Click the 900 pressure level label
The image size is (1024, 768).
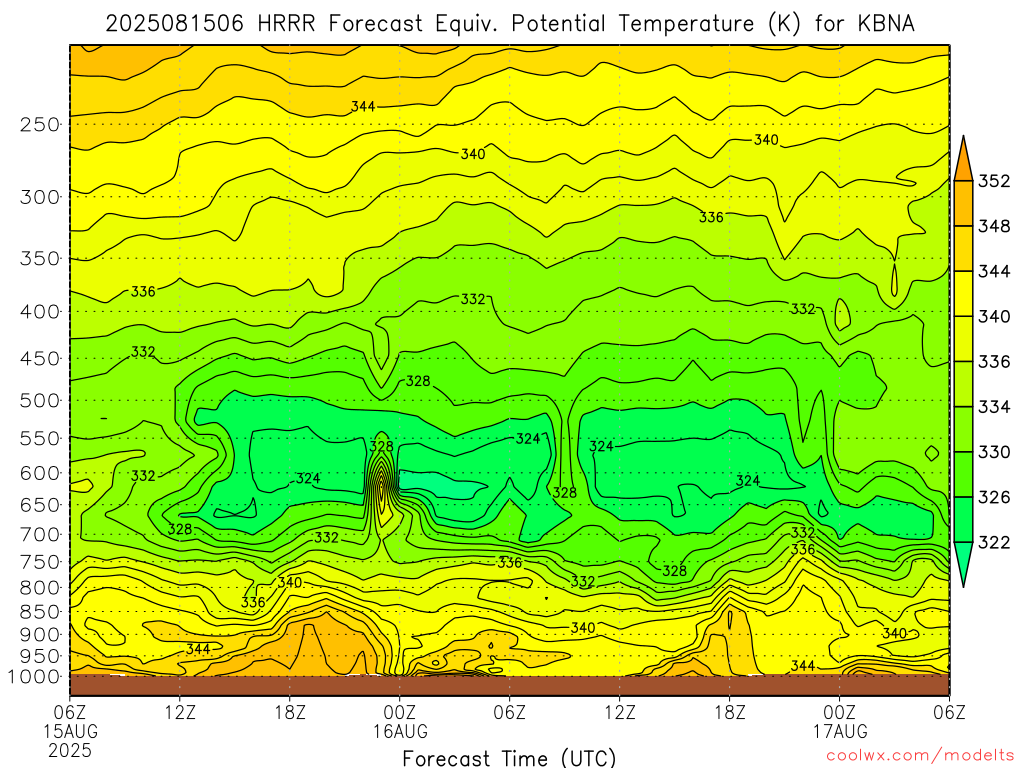tap(40, 634)
